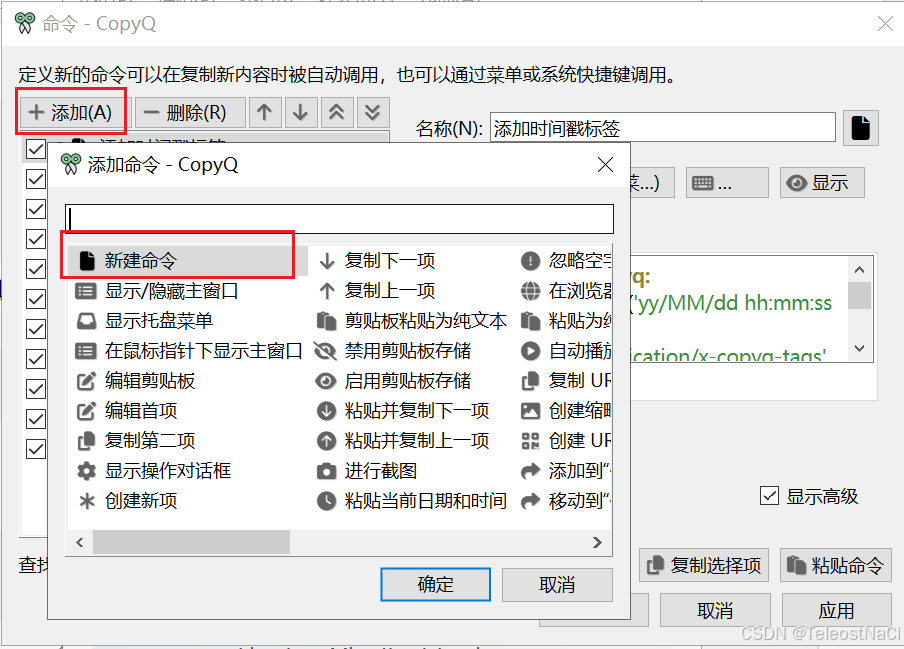Select the 忽略空 command with exclamation icon
The image size is (904, 649).
pyautogui.click(x=566, y=261)
